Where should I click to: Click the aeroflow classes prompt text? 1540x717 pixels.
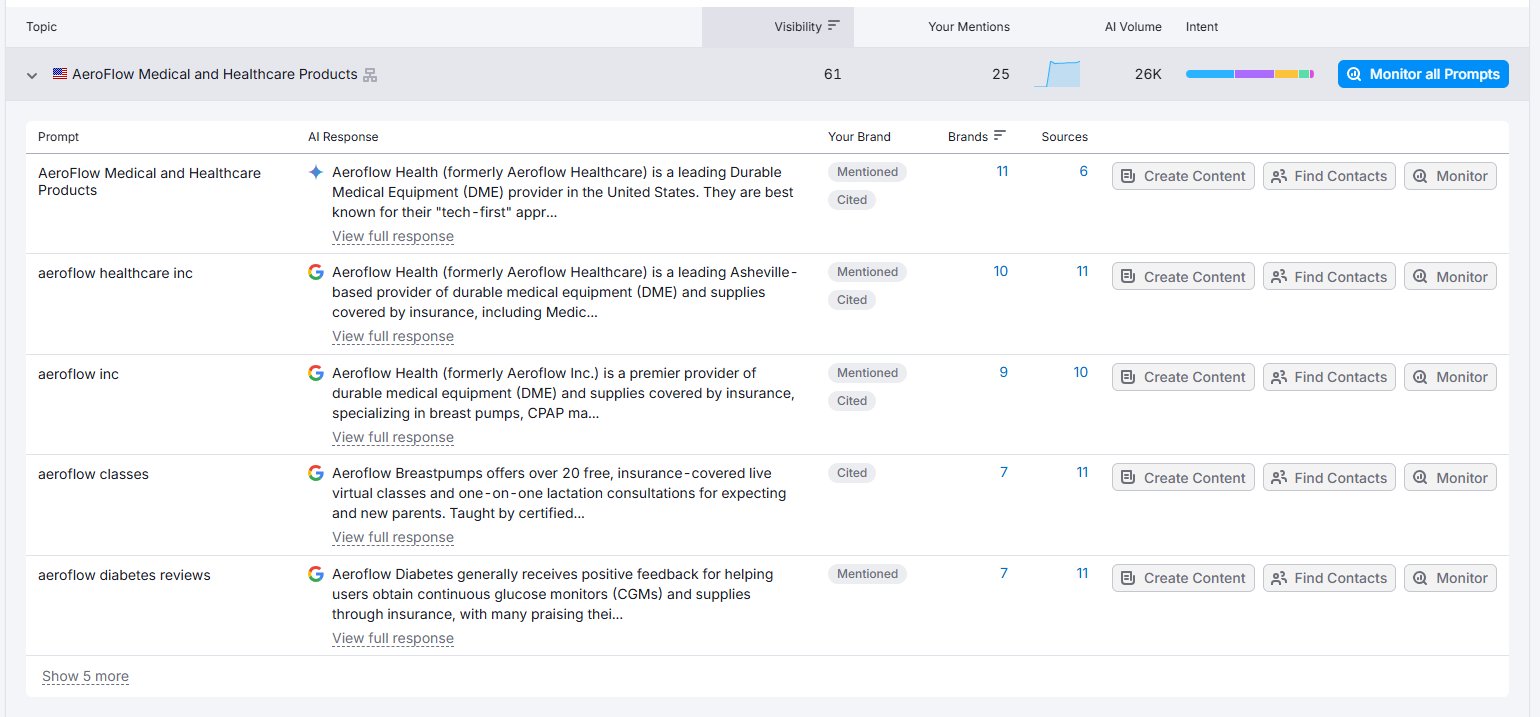click(93, 474)
